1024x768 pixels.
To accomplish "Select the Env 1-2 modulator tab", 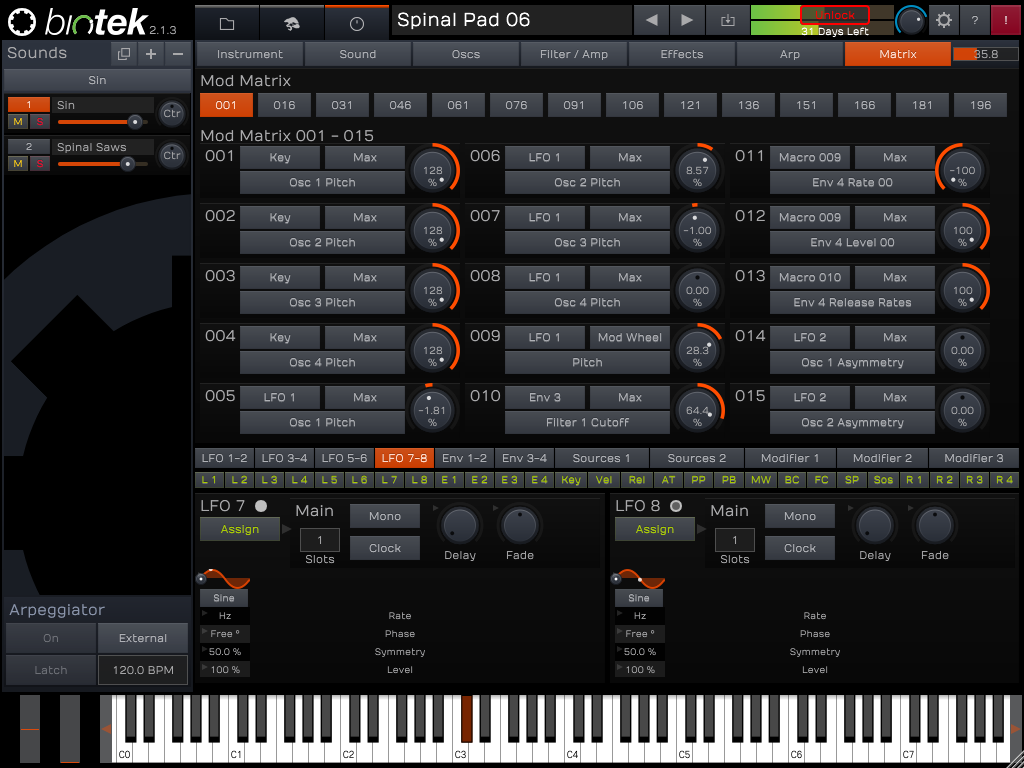I will click(x=465, y=458).
